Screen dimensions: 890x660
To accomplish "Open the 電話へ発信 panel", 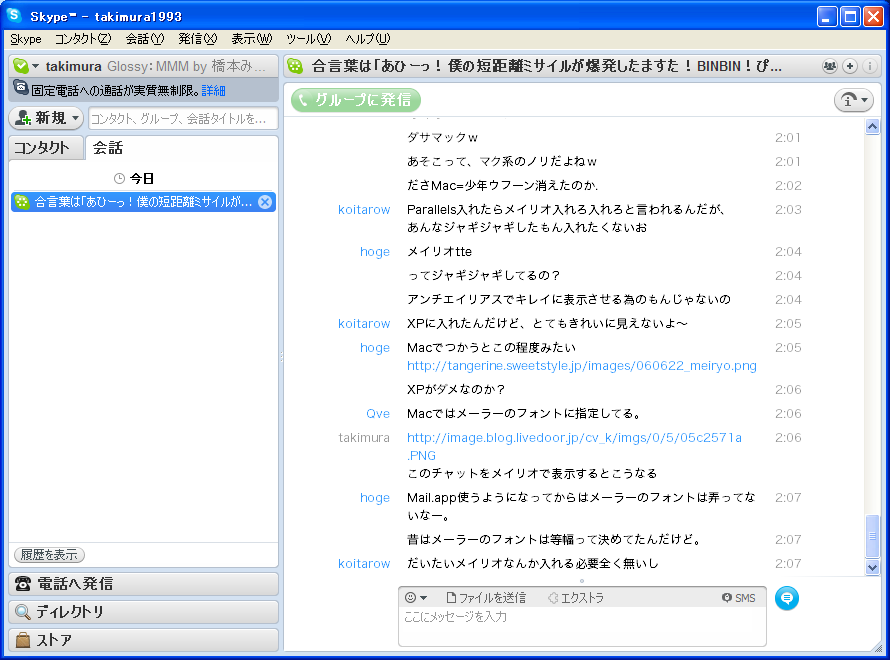I will 144,583.
